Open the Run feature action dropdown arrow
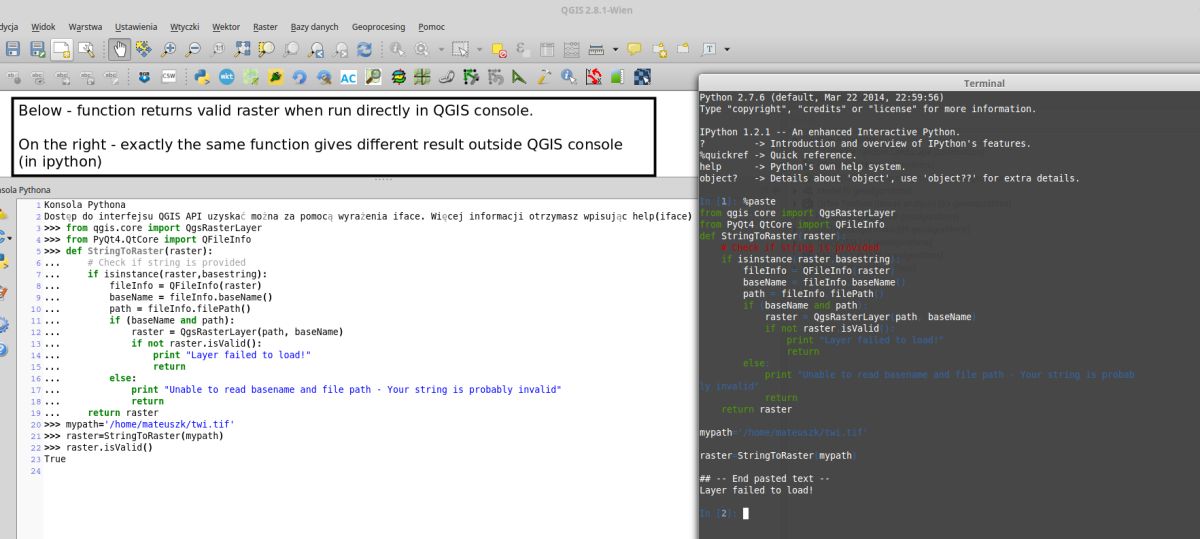1200x539 pixels. tap(441, 49)
